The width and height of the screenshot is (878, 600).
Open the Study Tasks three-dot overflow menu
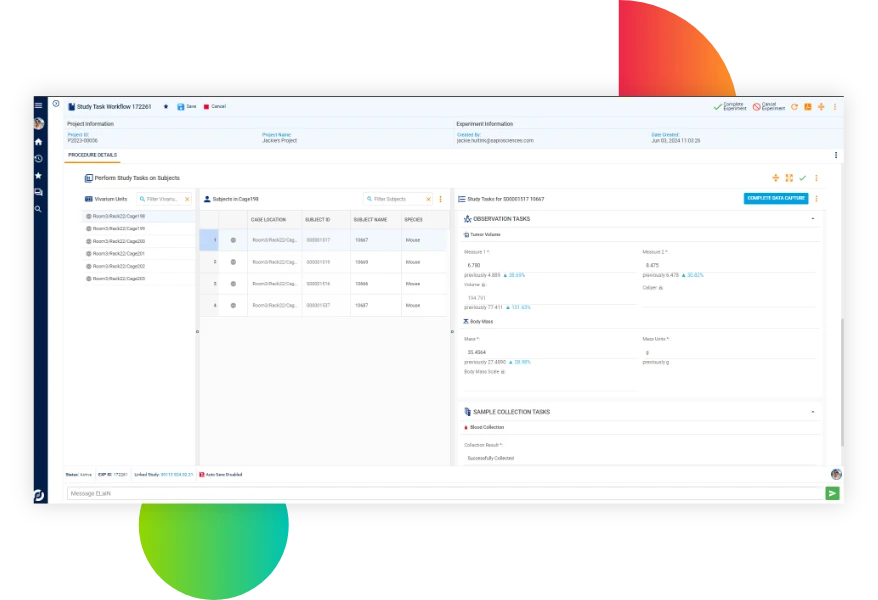point(817,199)
